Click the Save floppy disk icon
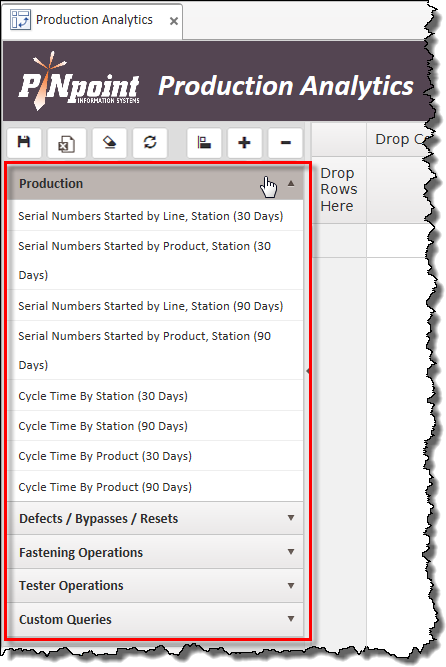Viewport: 446px width, 667px height. pos(24,142)
